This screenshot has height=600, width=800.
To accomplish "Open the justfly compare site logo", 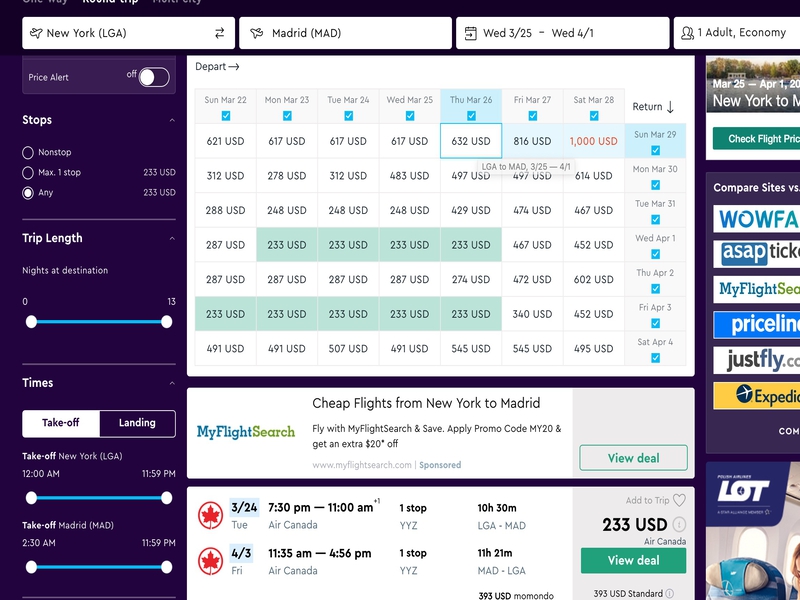I will (757, 360).
